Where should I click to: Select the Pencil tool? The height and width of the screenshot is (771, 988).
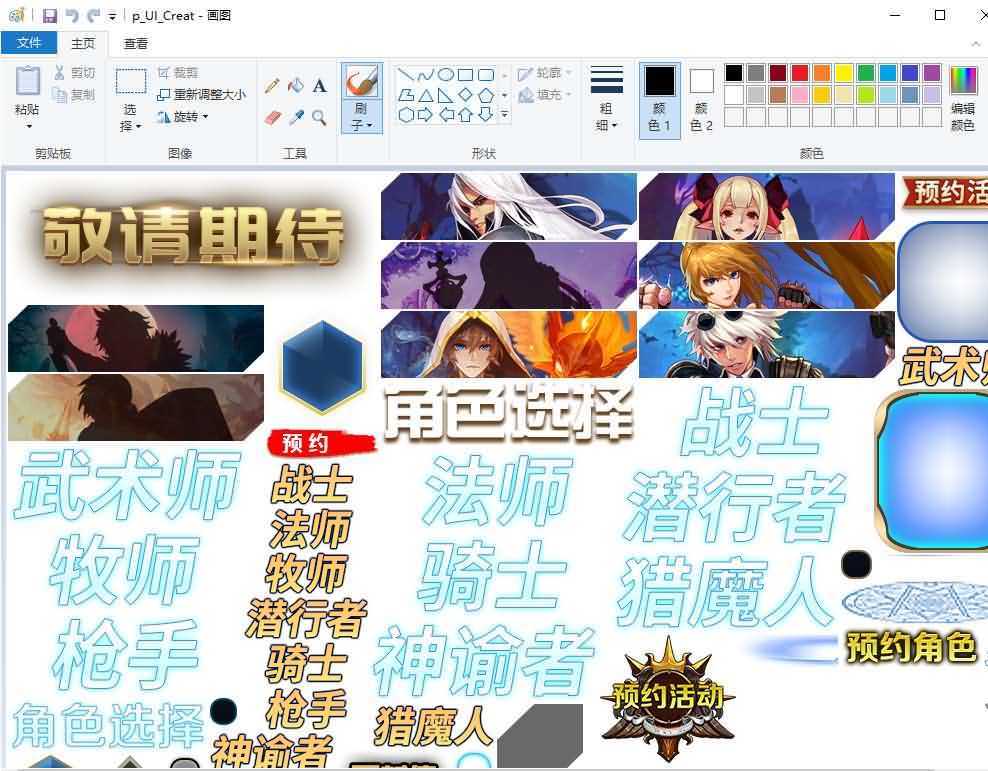[x=272, y=86]
